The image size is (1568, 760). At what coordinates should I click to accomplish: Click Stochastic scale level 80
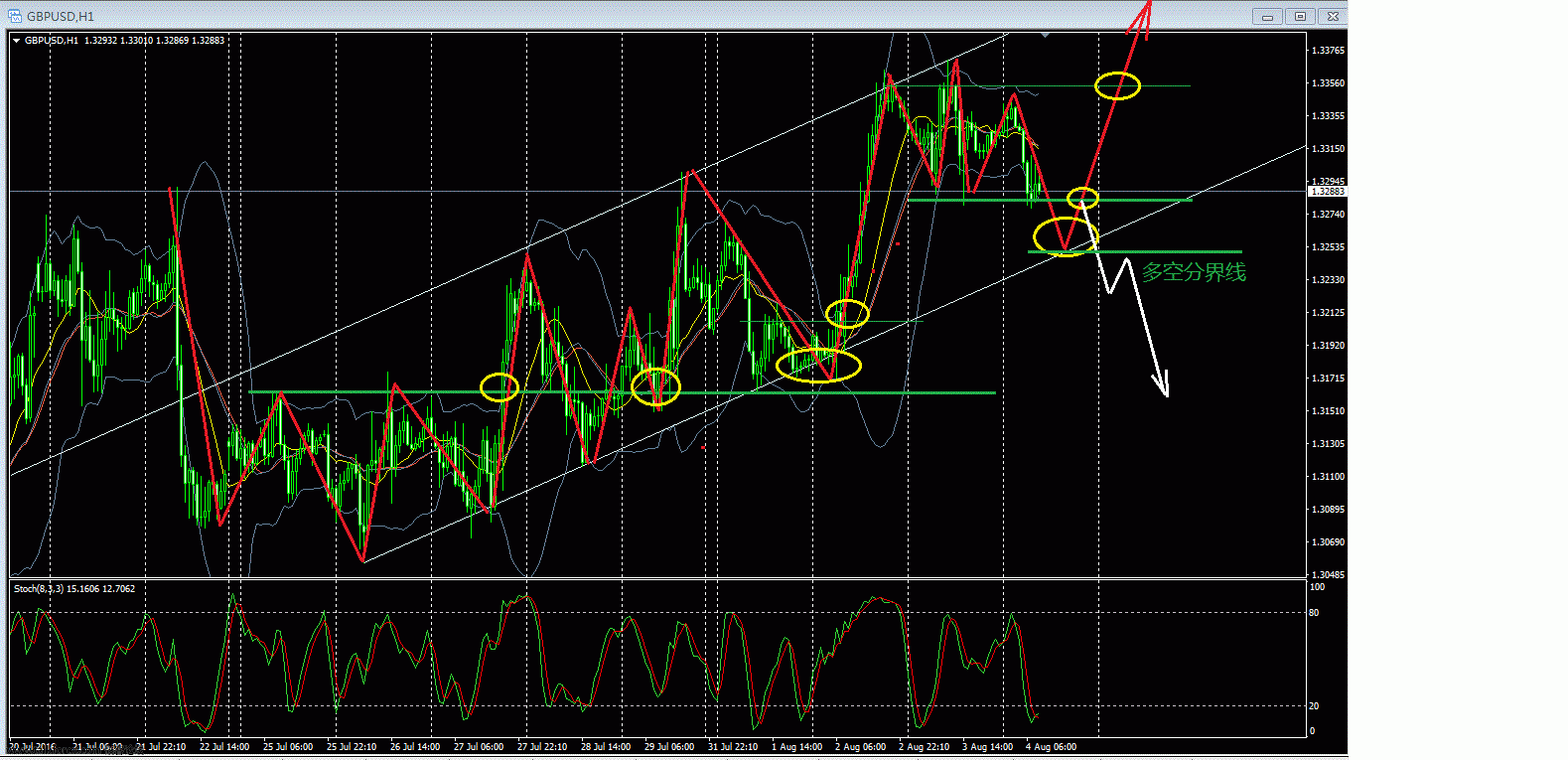tap(1314, 612)
